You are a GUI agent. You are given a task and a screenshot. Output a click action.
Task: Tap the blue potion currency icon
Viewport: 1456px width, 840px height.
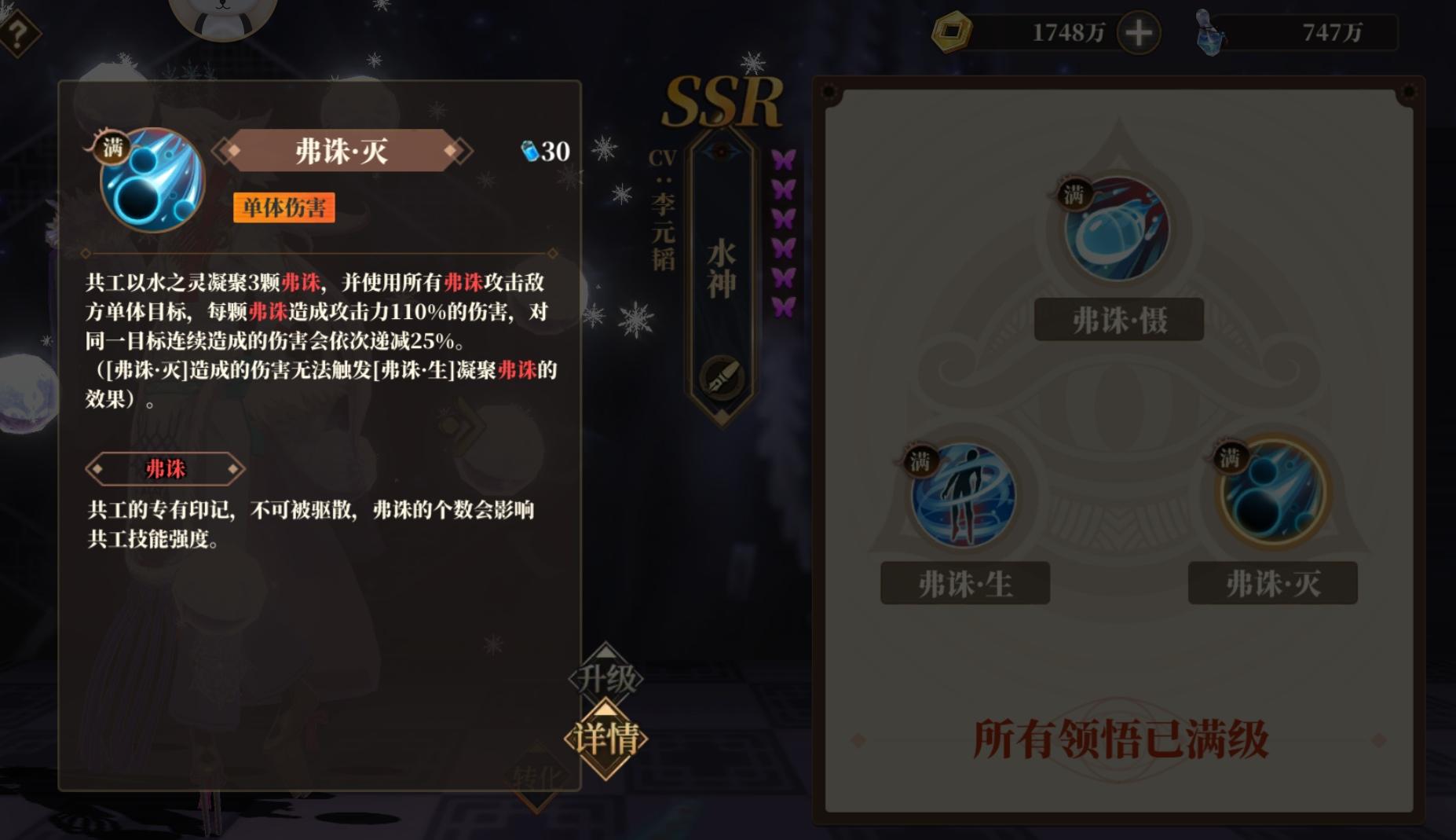(x=1210, y=33)
